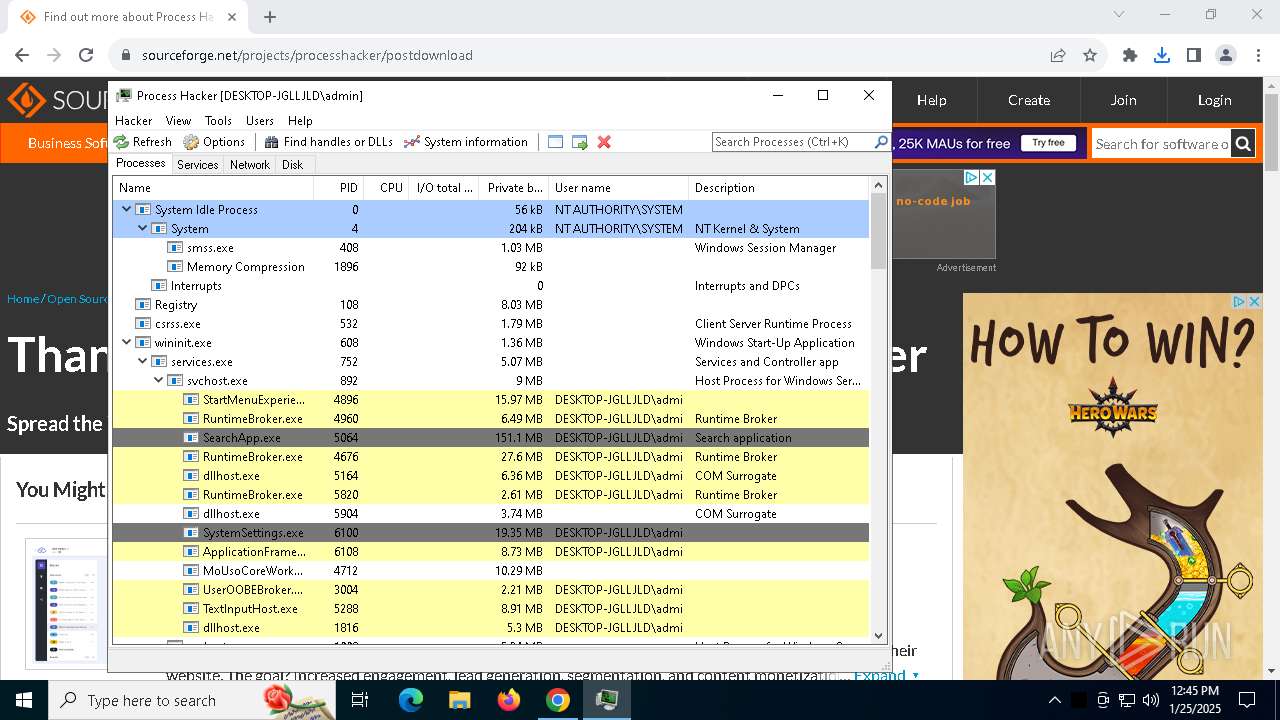1280x720 pixels.
Task: Click the Refresh toolbar button
Action: click(x=142, y=142)
